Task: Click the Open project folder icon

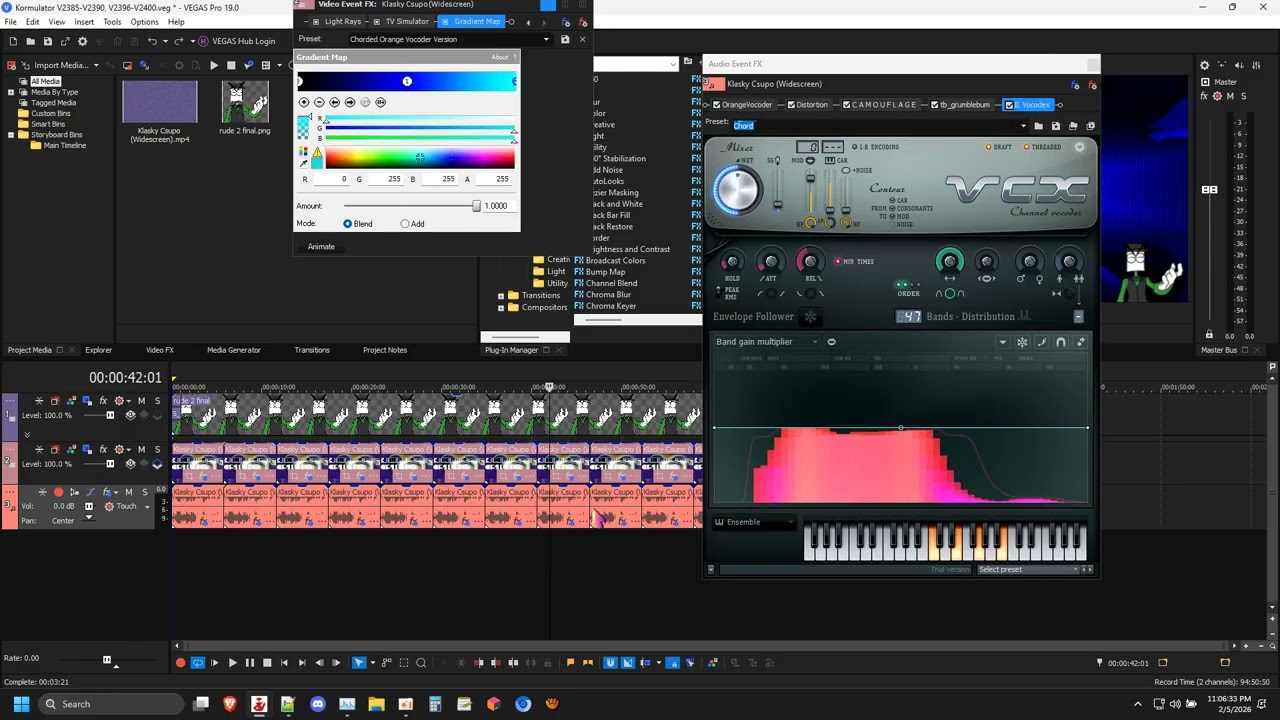Action: pos(31,41)
